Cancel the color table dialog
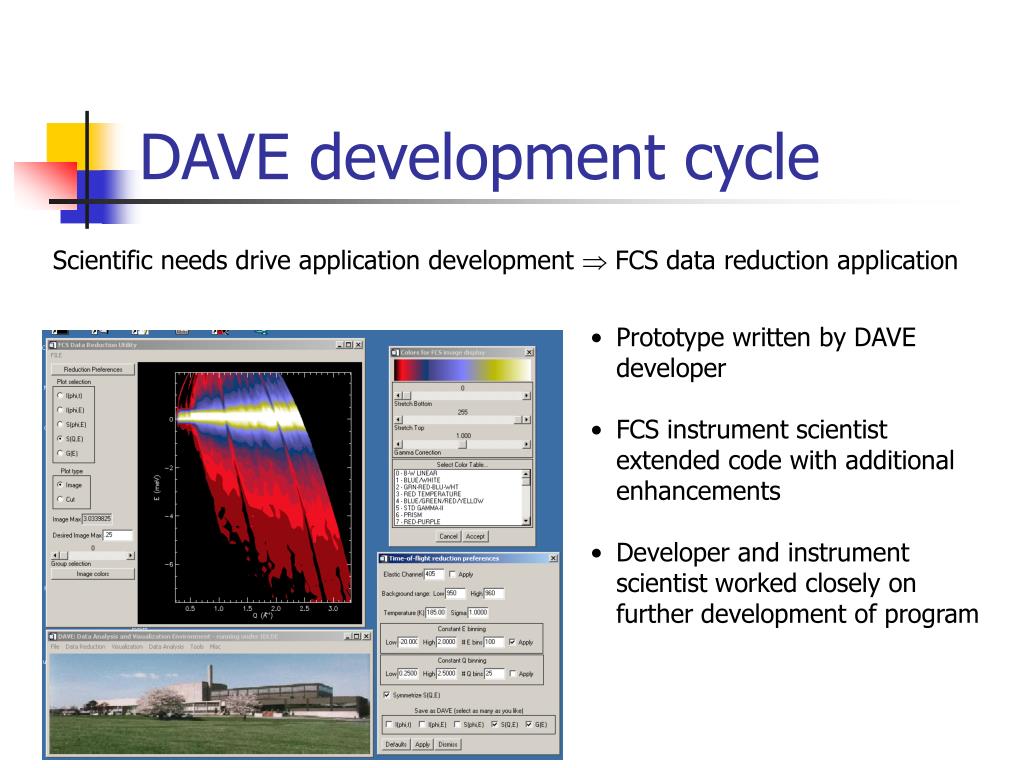This screenshot has height=768, width=1024. (448, 536)
